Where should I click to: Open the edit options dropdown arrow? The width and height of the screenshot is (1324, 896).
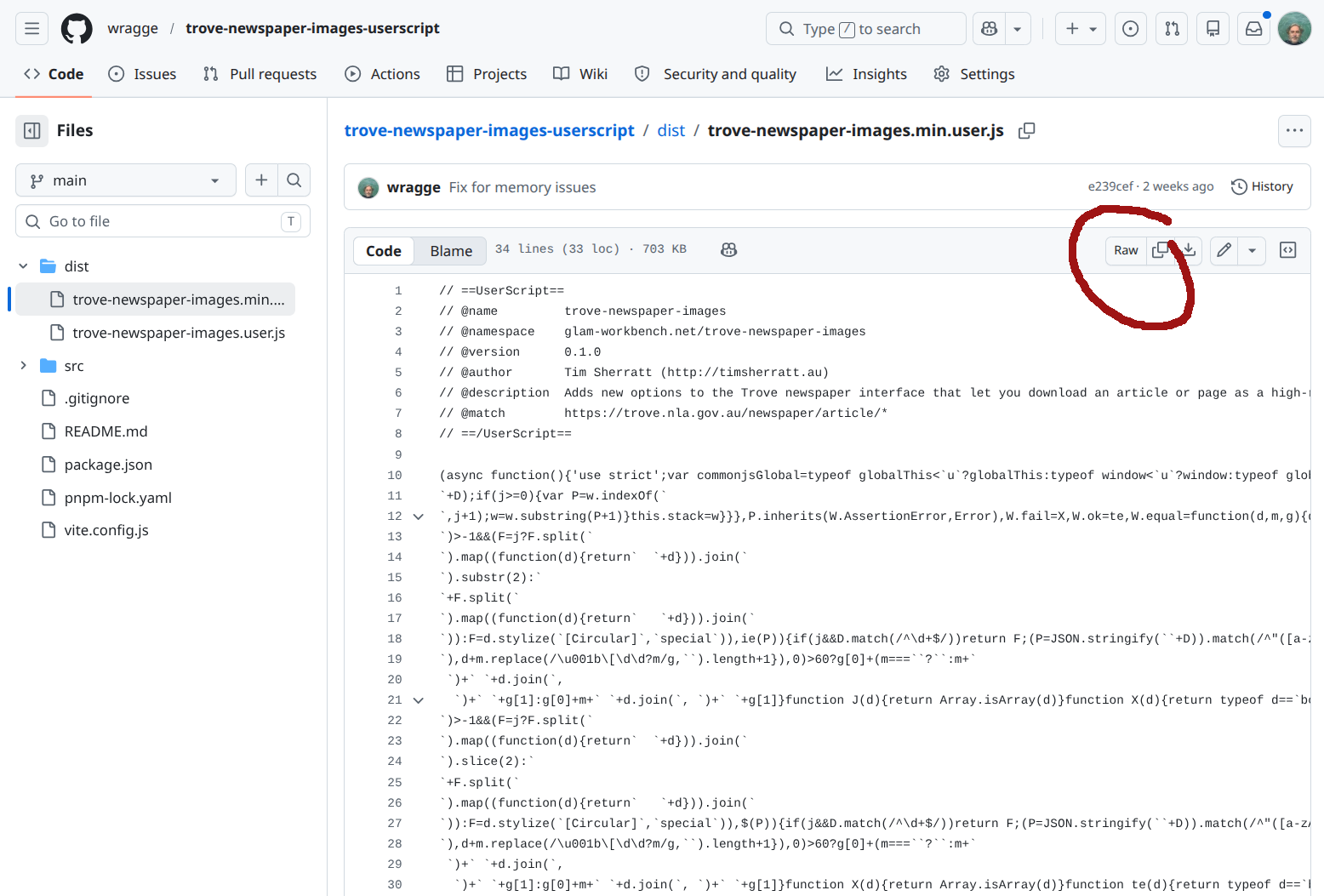[x=1252, y=250]
